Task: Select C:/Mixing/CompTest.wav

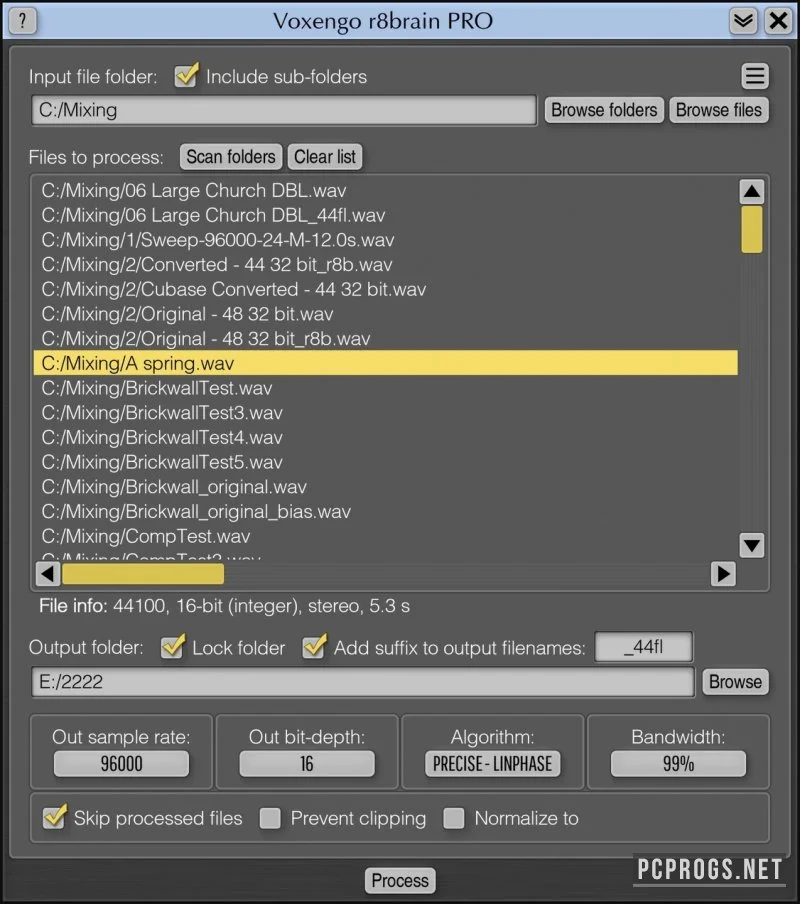Action: point(385,537)
